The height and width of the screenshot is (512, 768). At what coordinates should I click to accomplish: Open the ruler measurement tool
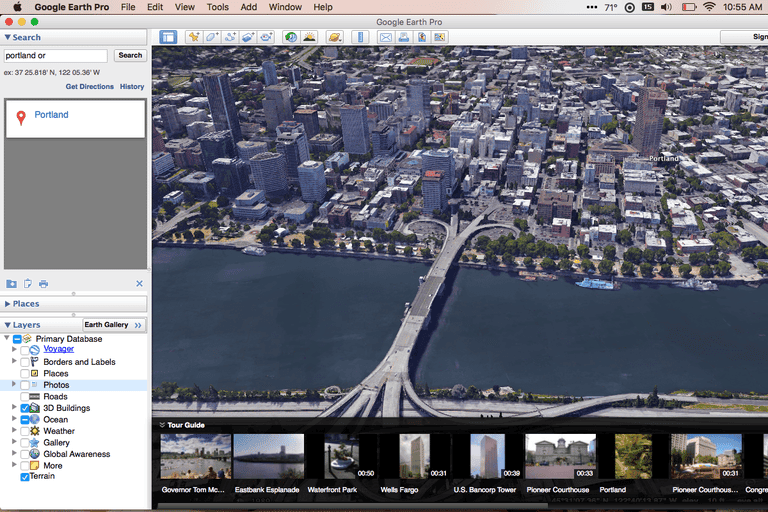click(x=360, y=37)
